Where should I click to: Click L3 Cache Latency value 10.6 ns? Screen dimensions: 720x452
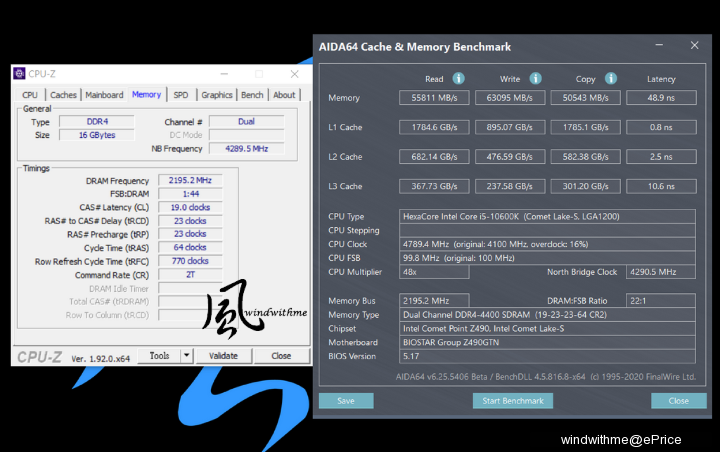pyautogui.click(x=661, y=186)
